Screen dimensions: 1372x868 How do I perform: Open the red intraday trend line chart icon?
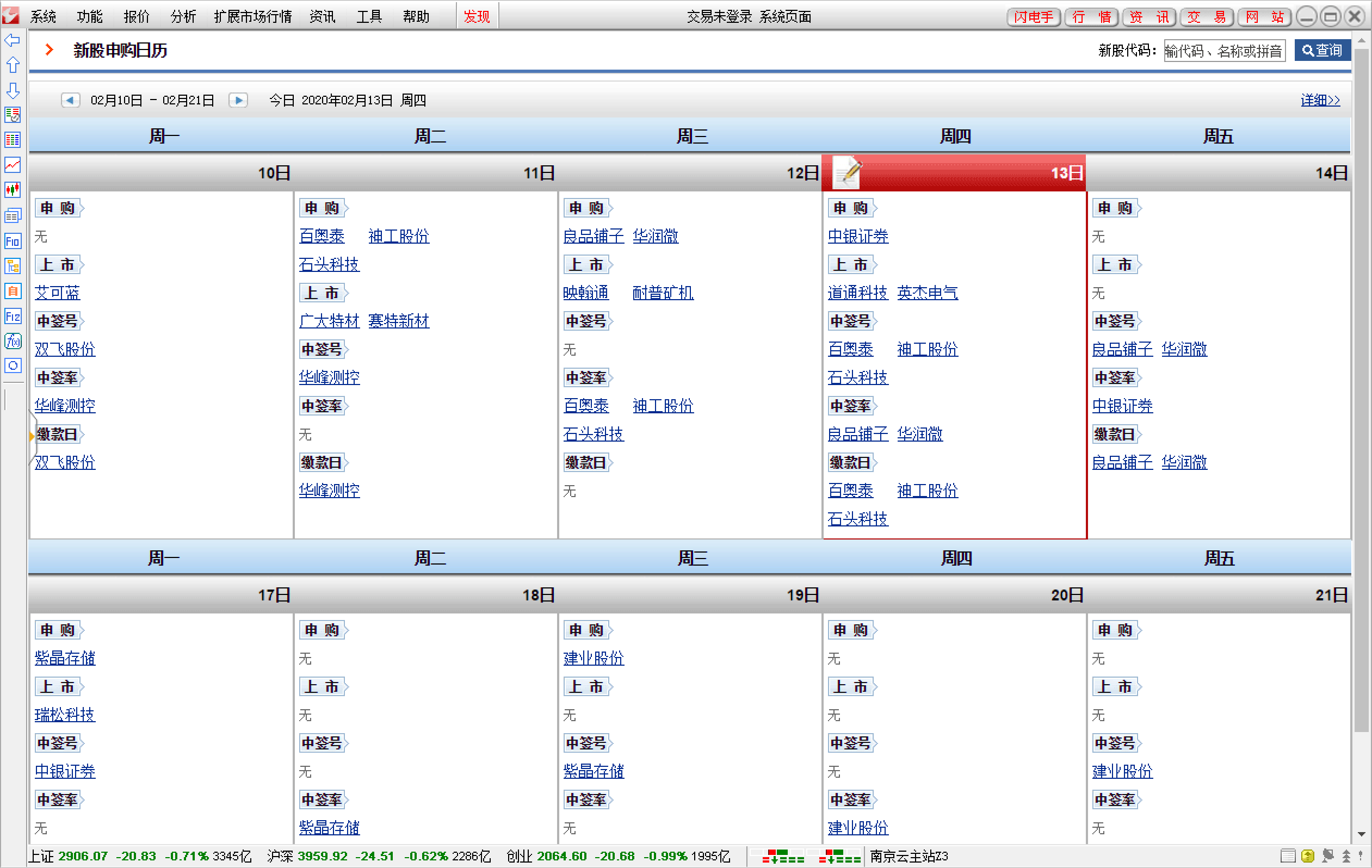(12, 165)
